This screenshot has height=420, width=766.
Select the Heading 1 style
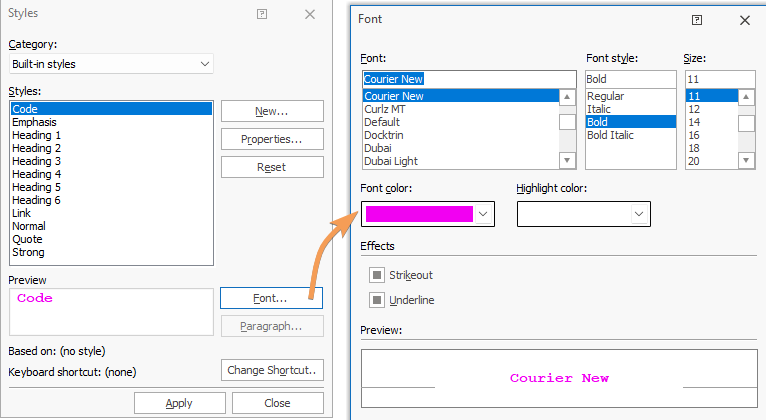click(x=37, y=135)
